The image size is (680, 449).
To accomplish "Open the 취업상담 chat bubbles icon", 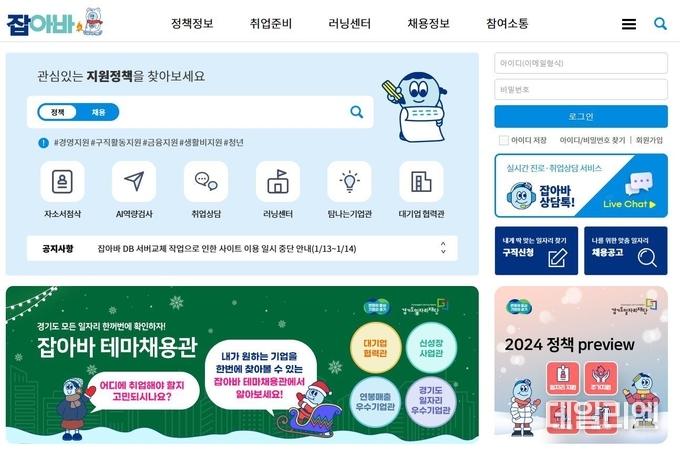I will tap(206, 181).
